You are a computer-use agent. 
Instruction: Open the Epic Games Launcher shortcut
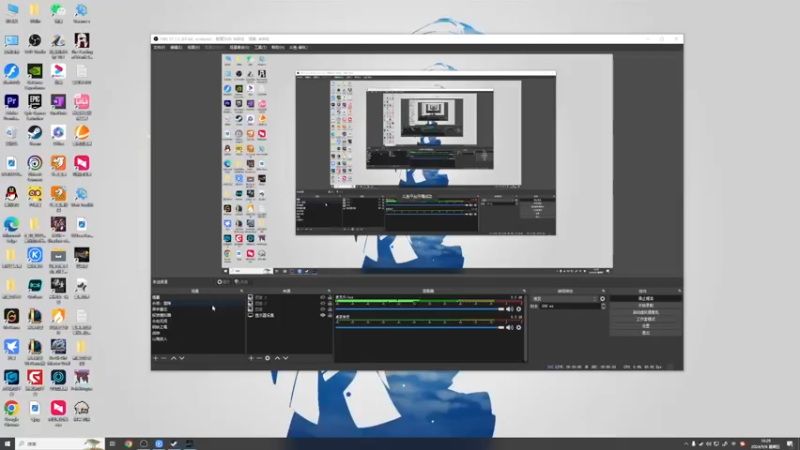click(35, 105)
